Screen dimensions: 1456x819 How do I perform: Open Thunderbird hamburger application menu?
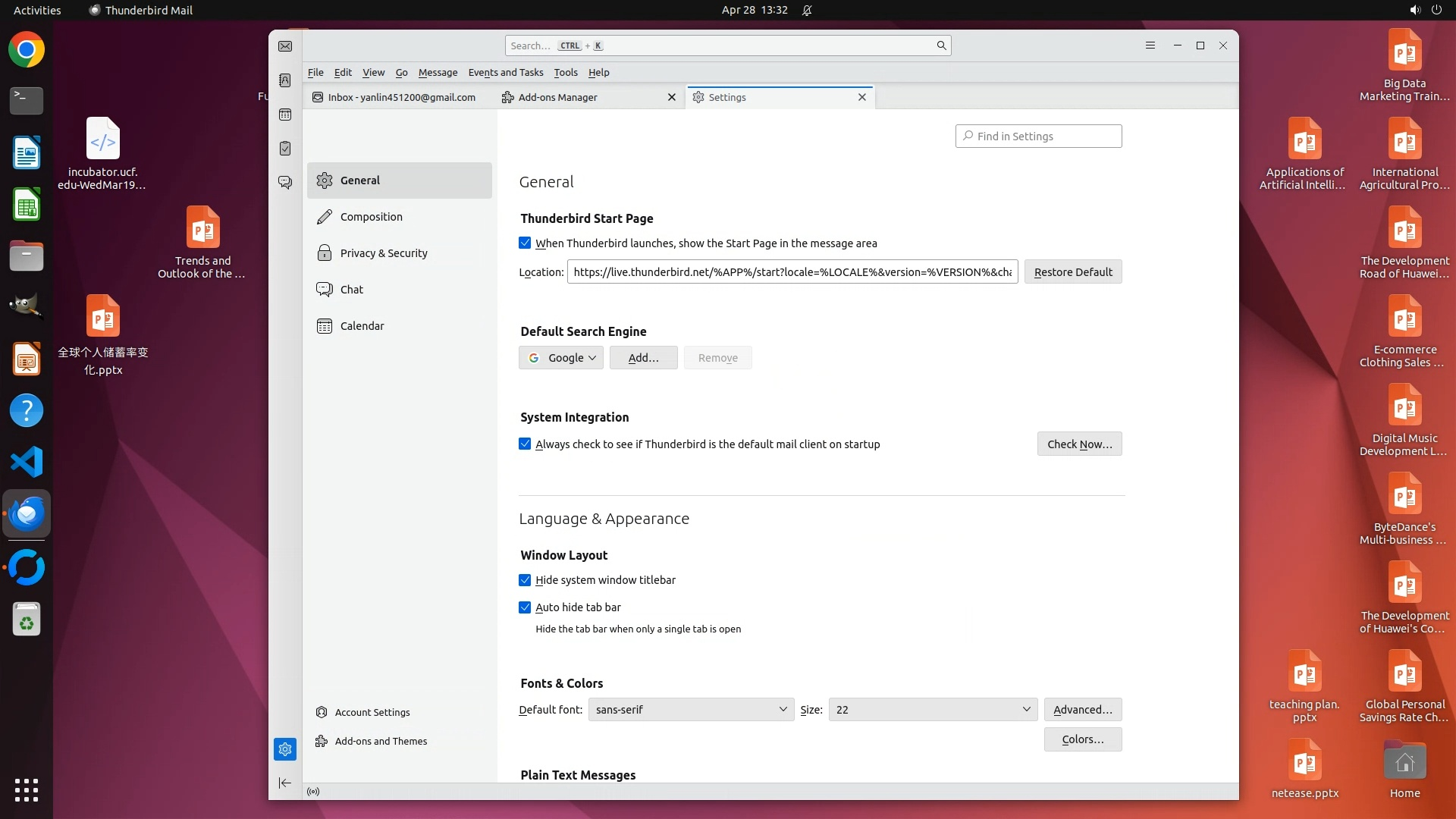click(x=1150, y=45)
